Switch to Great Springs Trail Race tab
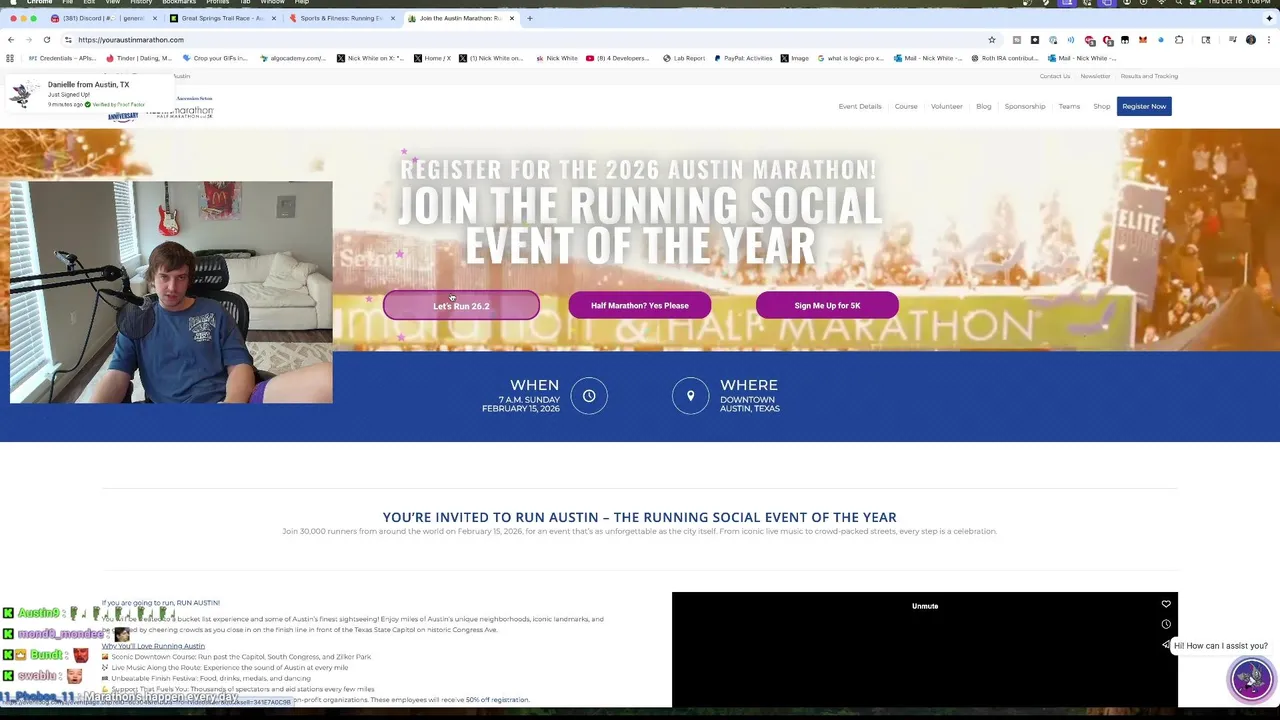 pyautogui.click(x=222, y=18)
